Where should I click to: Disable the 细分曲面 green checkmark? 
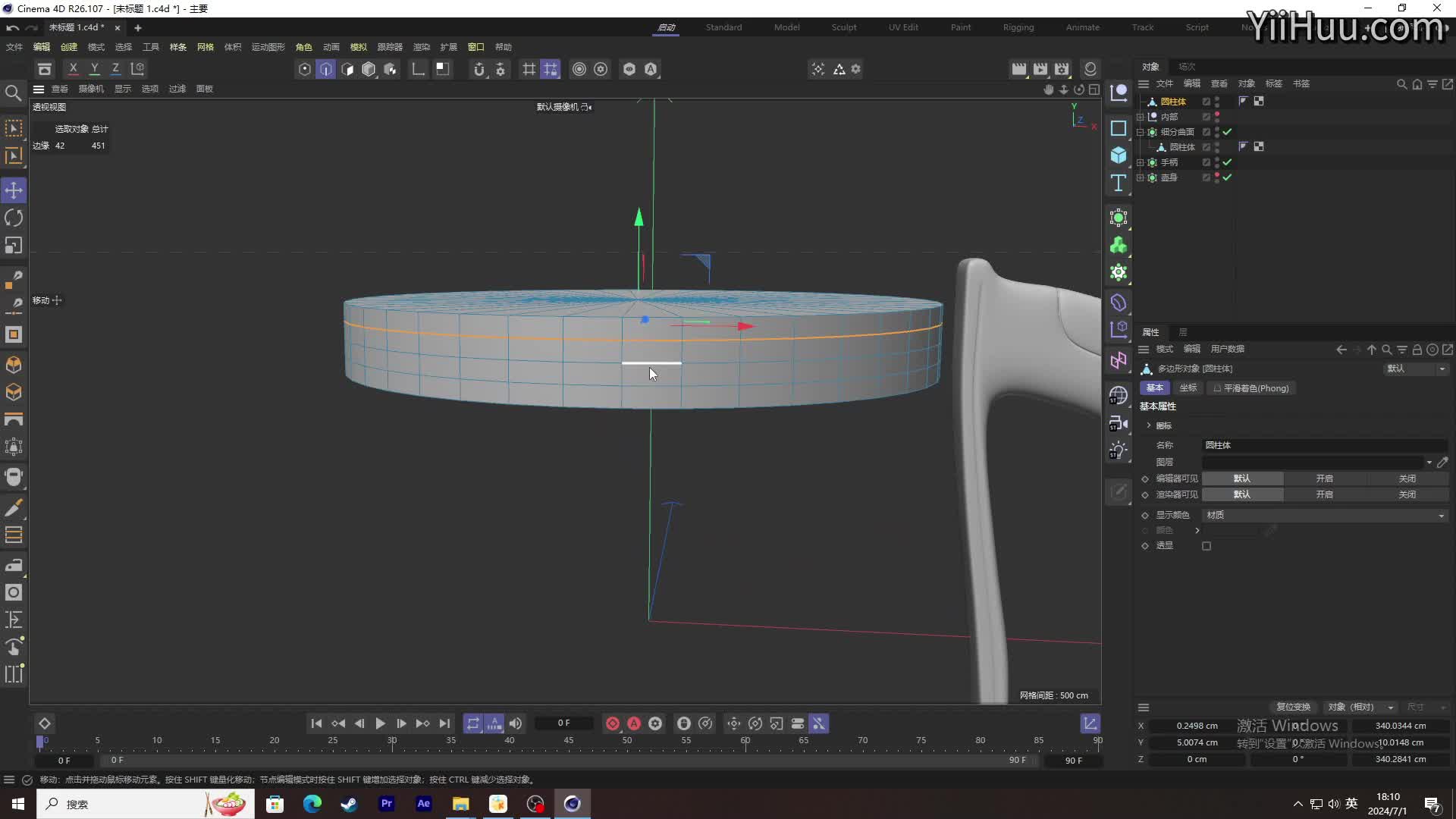point(1227,132)
